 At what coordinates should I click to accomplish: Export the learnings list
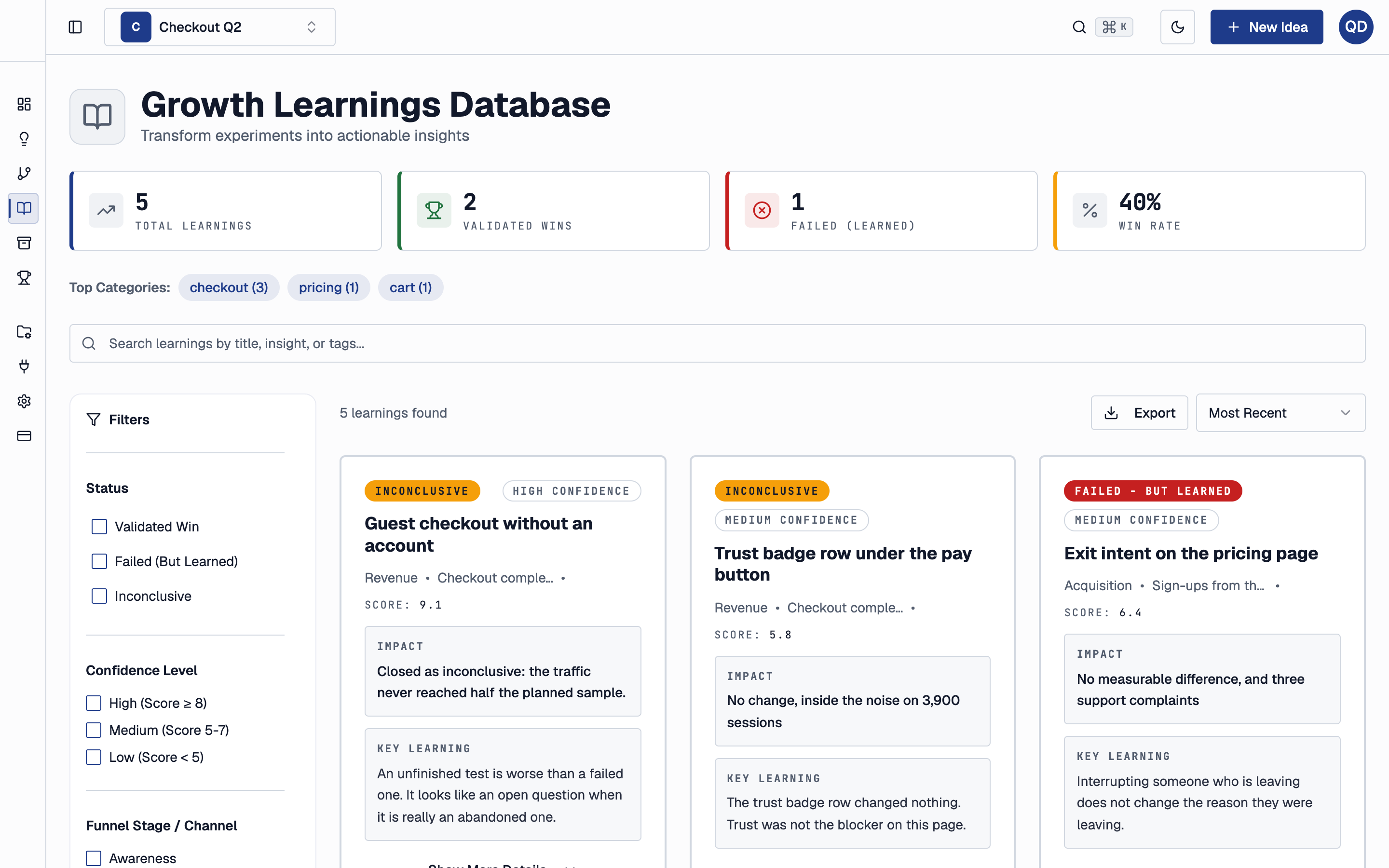[1139, 413]
